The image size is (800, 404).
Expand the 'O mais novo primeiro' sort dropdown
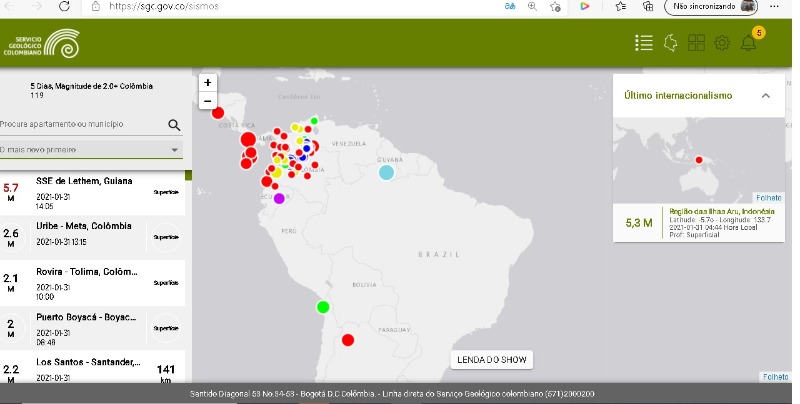pyautogui.click(x=91, y=150)
